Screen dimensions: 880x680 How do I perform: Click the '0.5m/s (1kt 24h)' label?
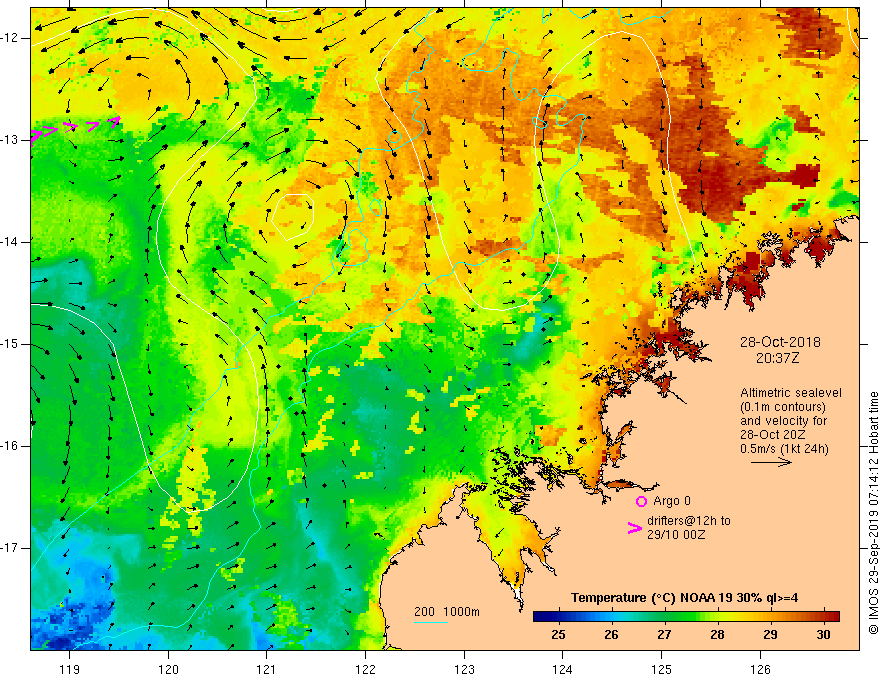(784, 449)
